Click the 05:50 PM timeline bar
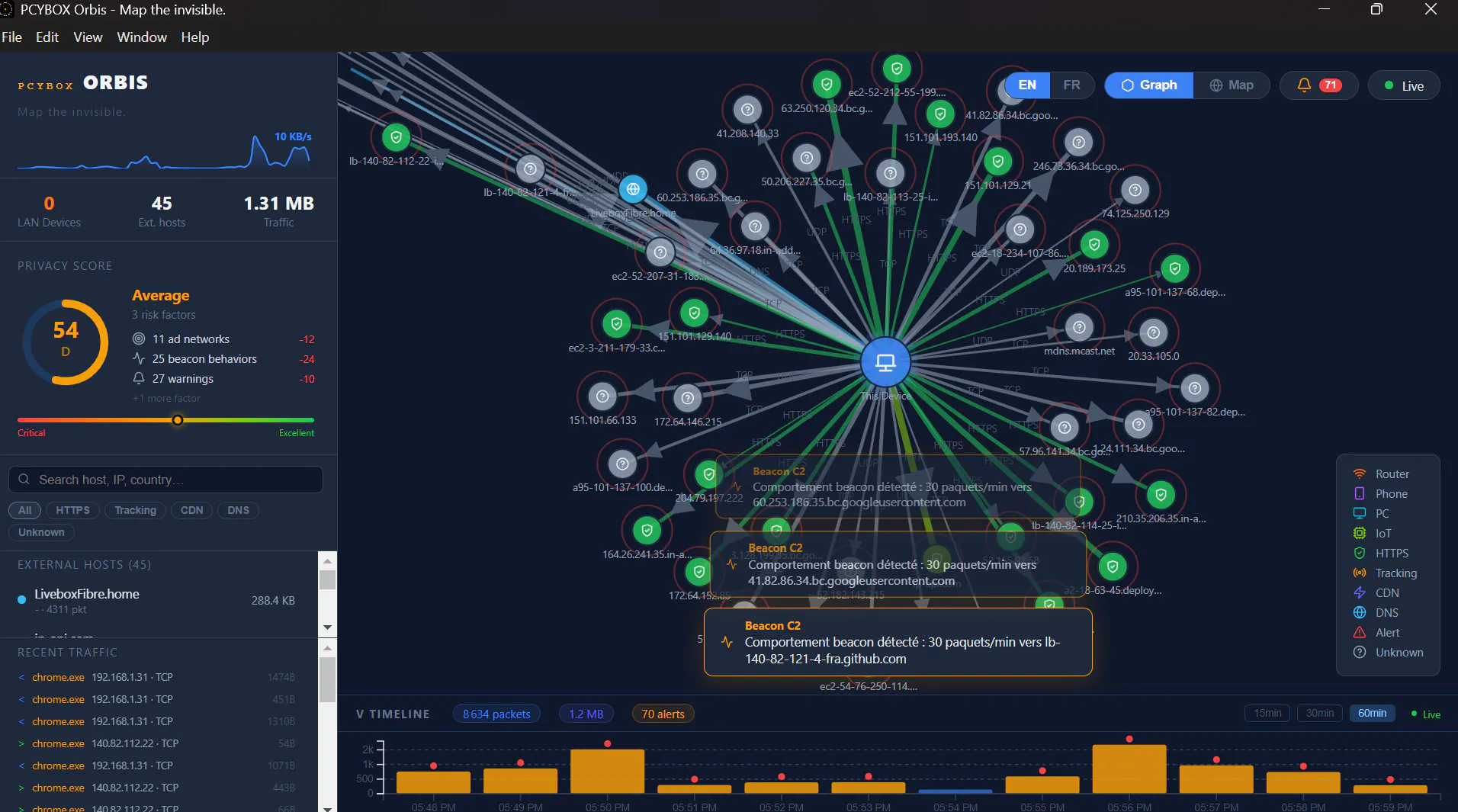 pyautogui.click(x=607, y=771)
